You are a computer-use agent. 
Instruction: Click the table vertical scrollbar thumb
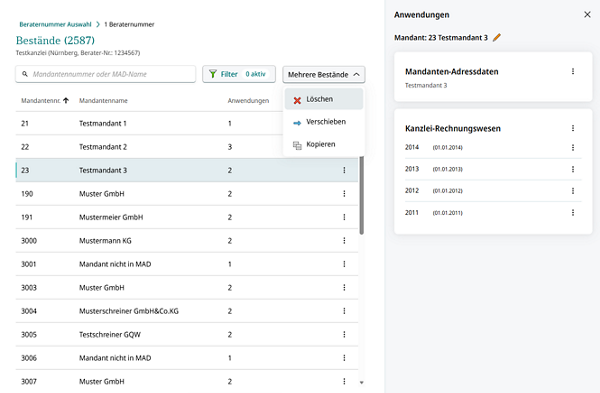coord(362,195)
